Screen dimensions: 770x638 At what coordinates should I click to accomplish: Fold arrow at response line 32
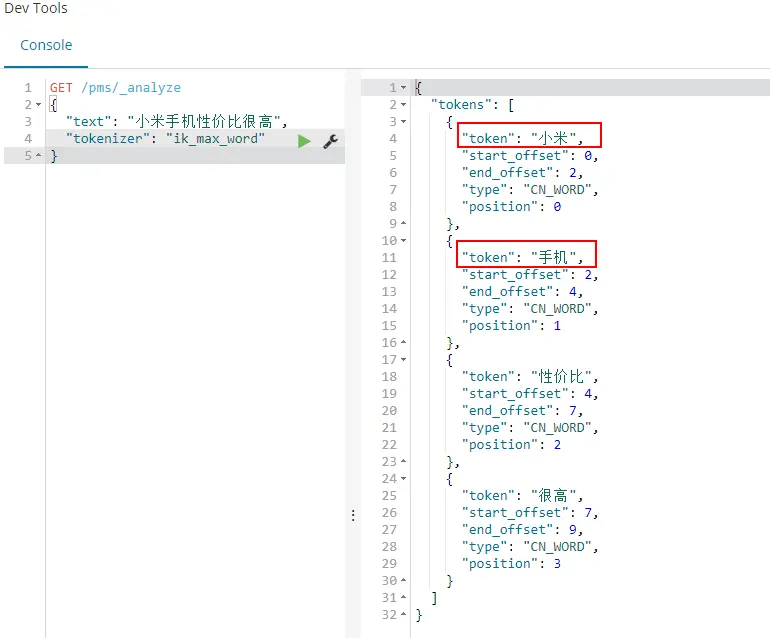click(404, 614)
